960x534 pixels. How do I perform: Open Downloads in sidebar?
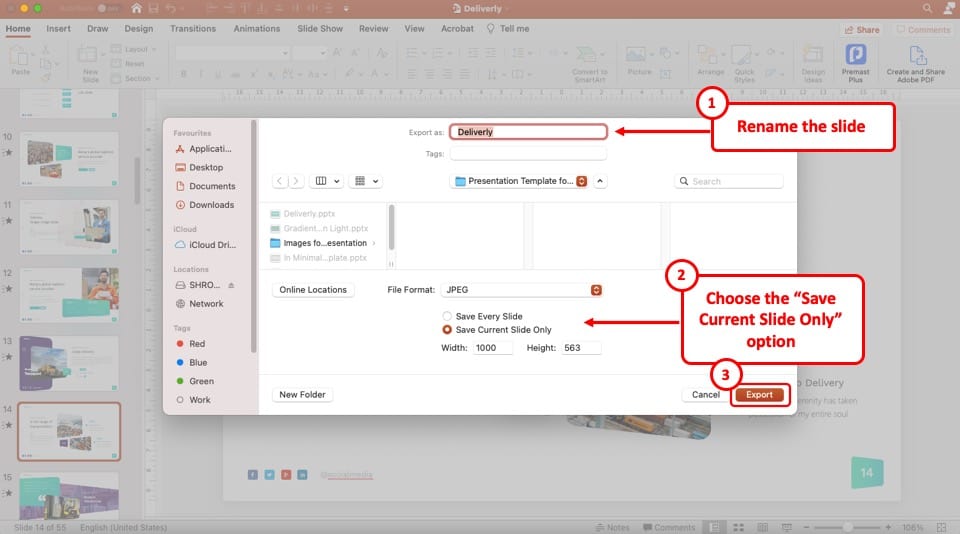pyautogui.click(x=205, y=205)
